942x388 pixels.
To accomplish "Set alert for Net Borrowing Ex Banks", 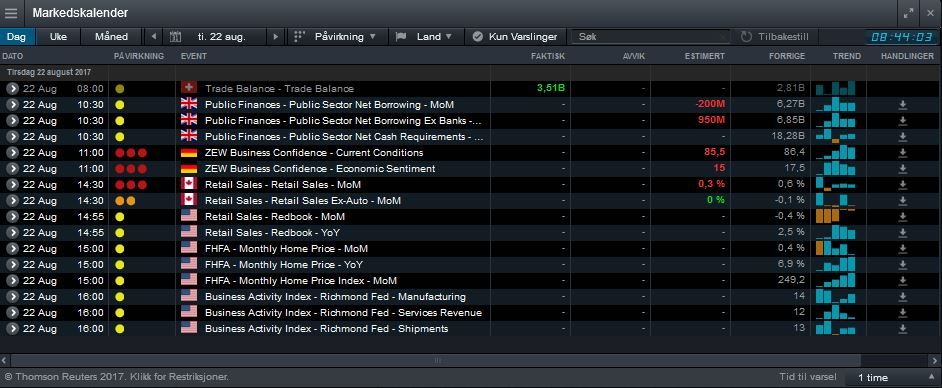I will pos(902,121).
